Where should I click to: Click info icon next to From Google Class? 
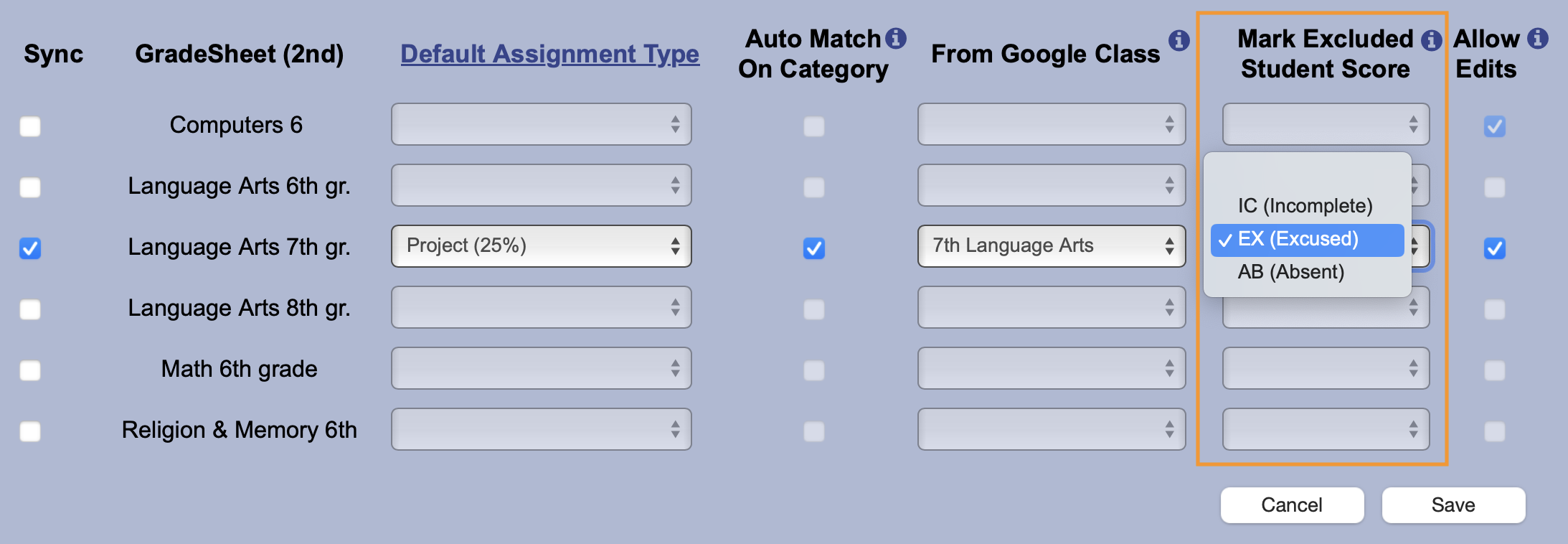1179,40
